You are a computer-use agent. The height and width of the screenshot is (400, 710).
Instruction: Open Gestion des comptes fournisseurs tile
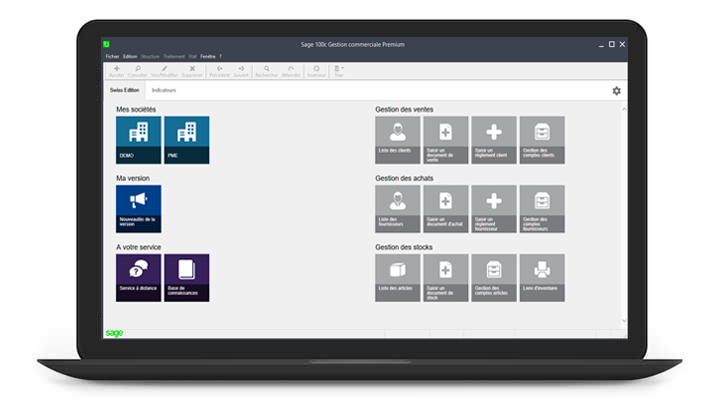[x=542, y=209]
